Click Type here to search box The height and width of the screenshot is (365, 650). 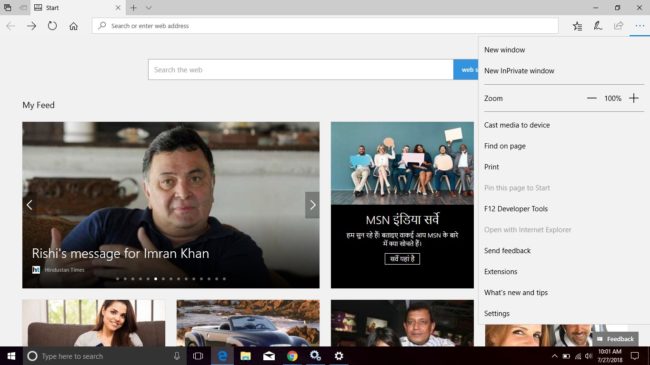pos(104,356)
